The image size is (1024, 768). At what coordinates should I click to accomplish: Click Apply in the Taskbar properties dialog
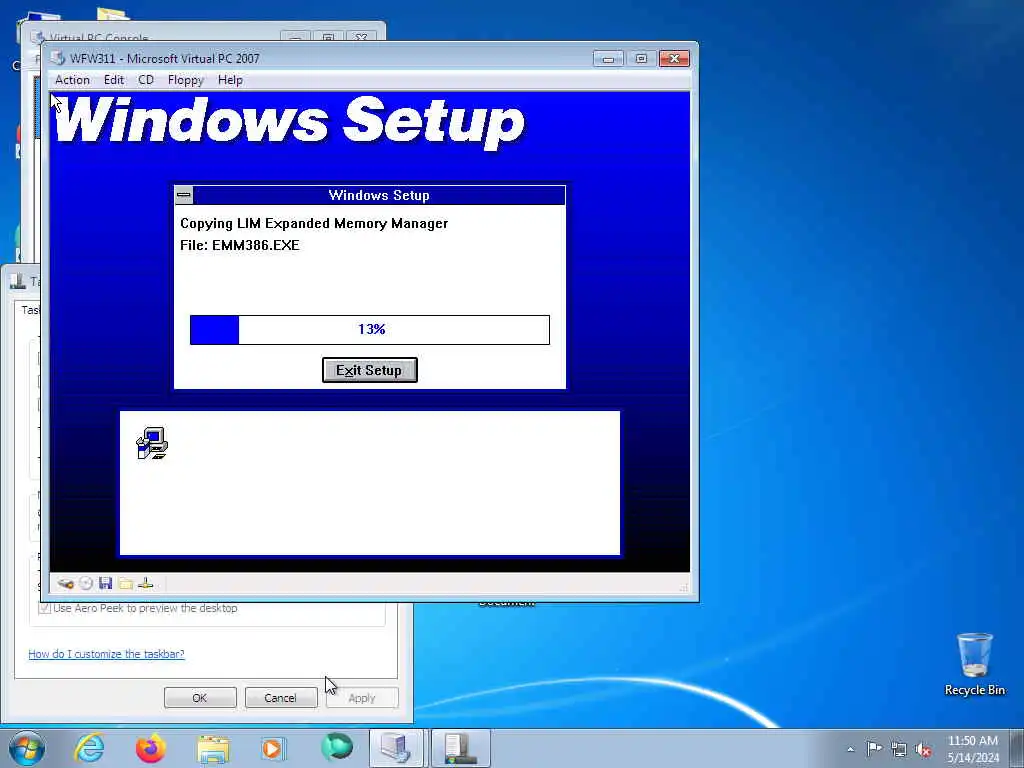coord(362,697)
